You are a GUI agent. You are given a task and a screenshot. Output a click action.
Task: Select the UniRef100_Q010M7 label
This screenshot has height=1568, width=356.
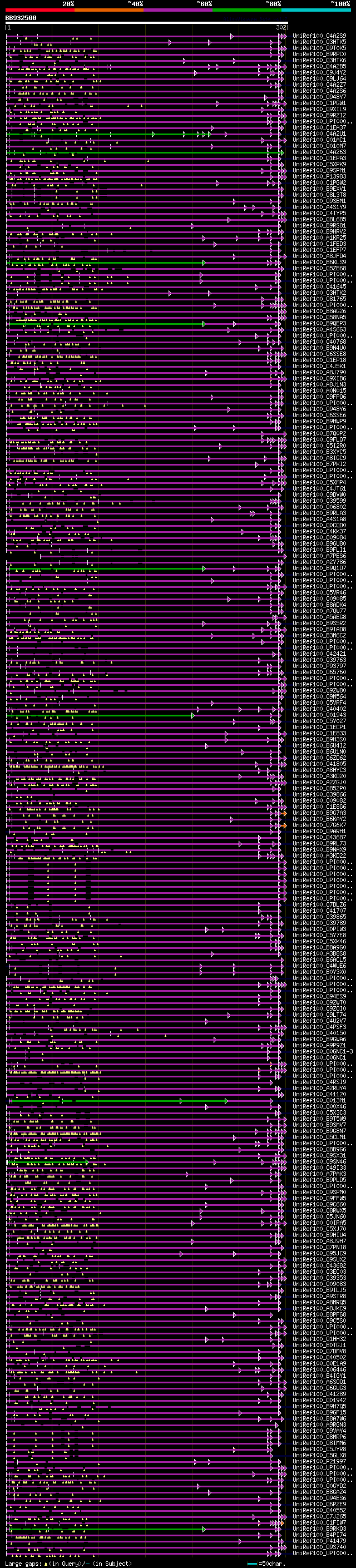319,146
